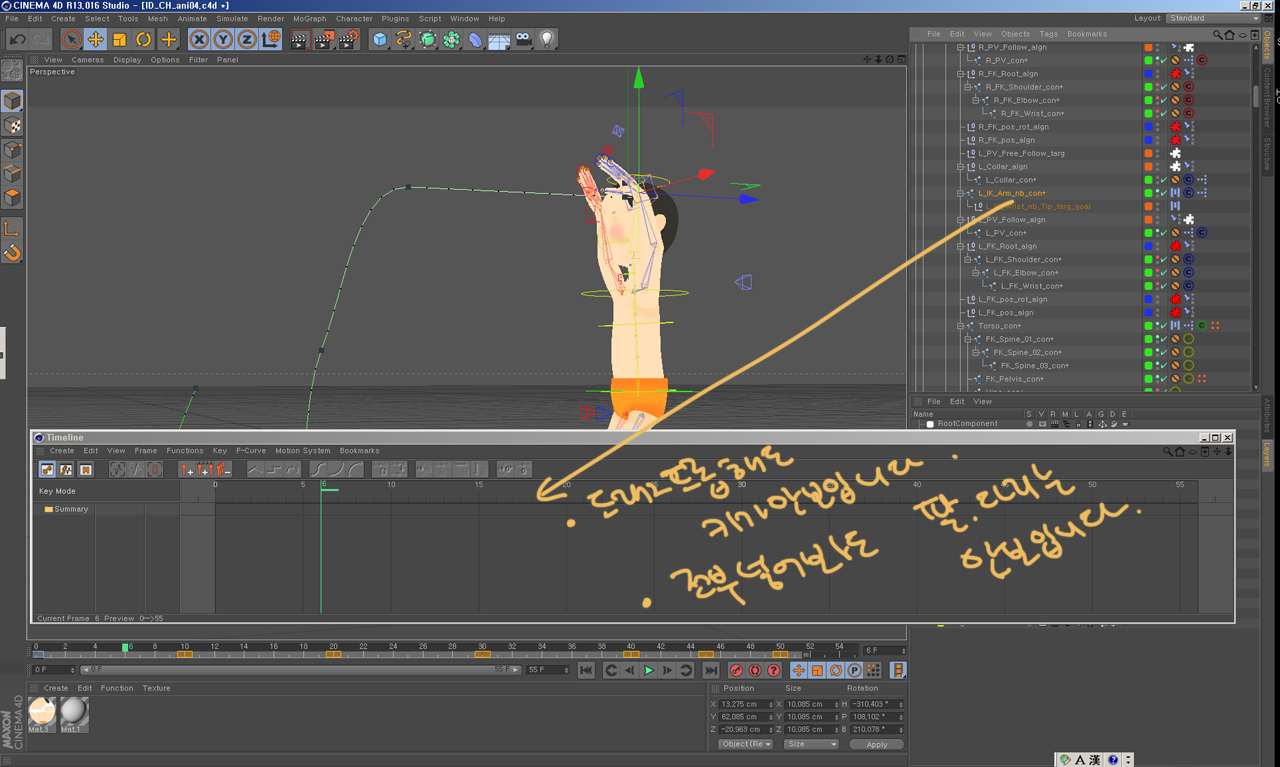Toggle the X axis lock
Screen dimensions: 1280x767
coord(199,40)
